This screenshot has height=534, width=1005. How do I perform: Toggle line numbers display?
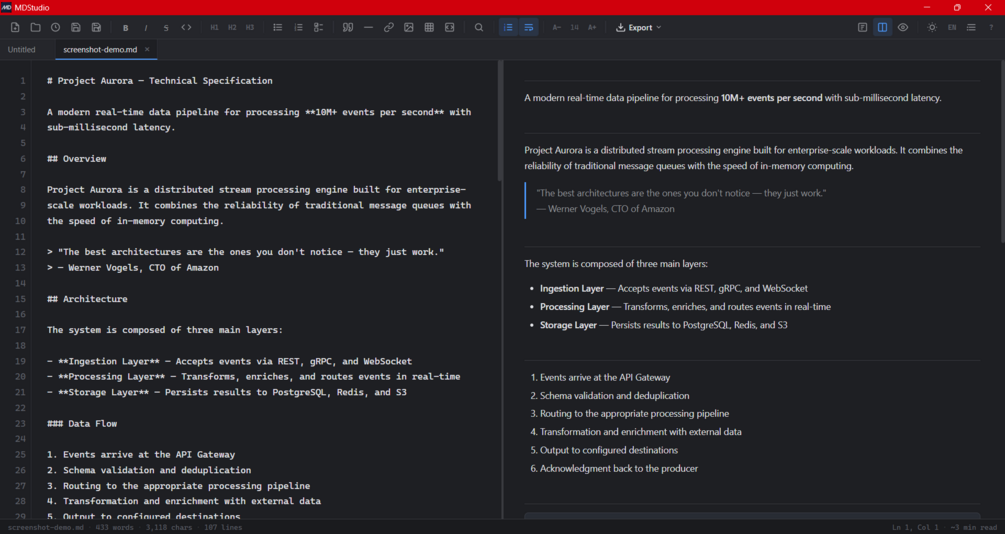pyautogui.click(x=508, y=28)
